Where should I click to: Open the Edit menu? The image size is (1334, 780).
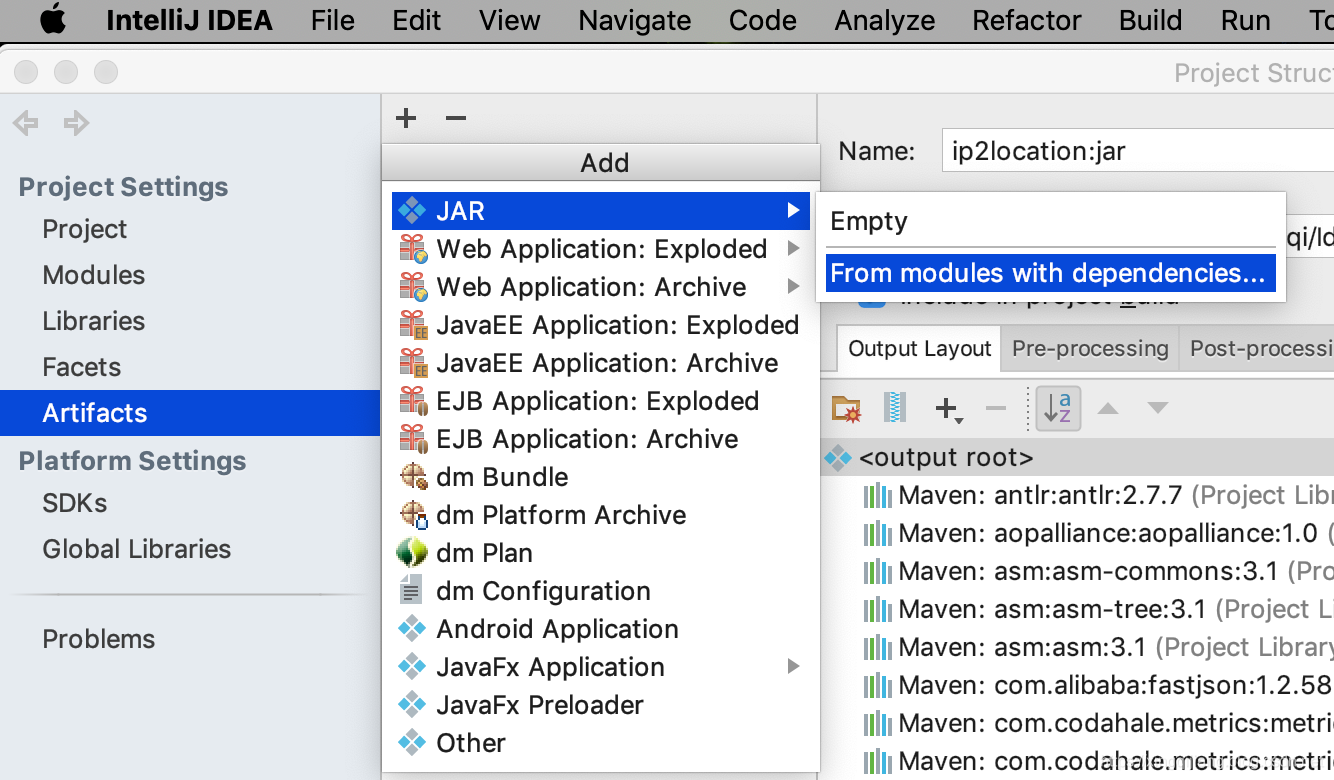tap(417, 20)
